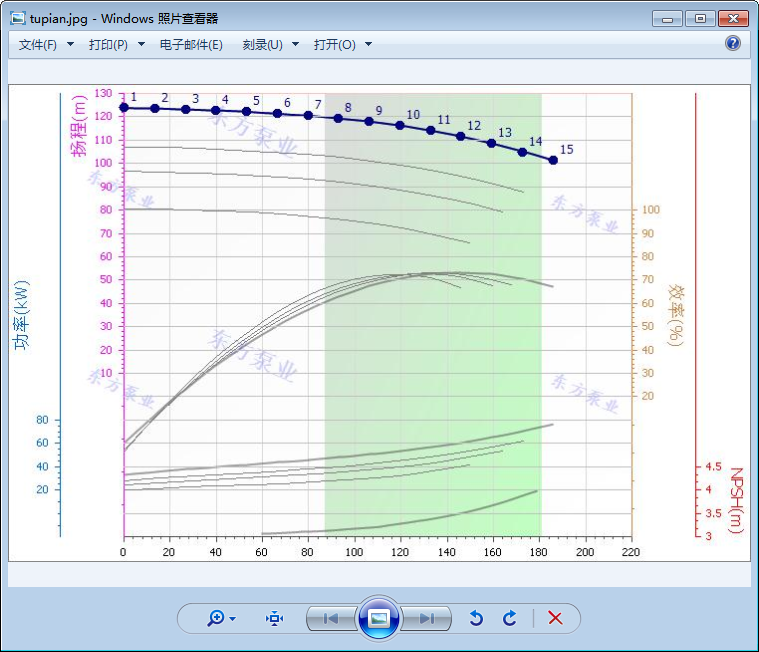Open the 电子邮件(E) menu item
This screenshot has width=759, height=652.
[191, 45]
